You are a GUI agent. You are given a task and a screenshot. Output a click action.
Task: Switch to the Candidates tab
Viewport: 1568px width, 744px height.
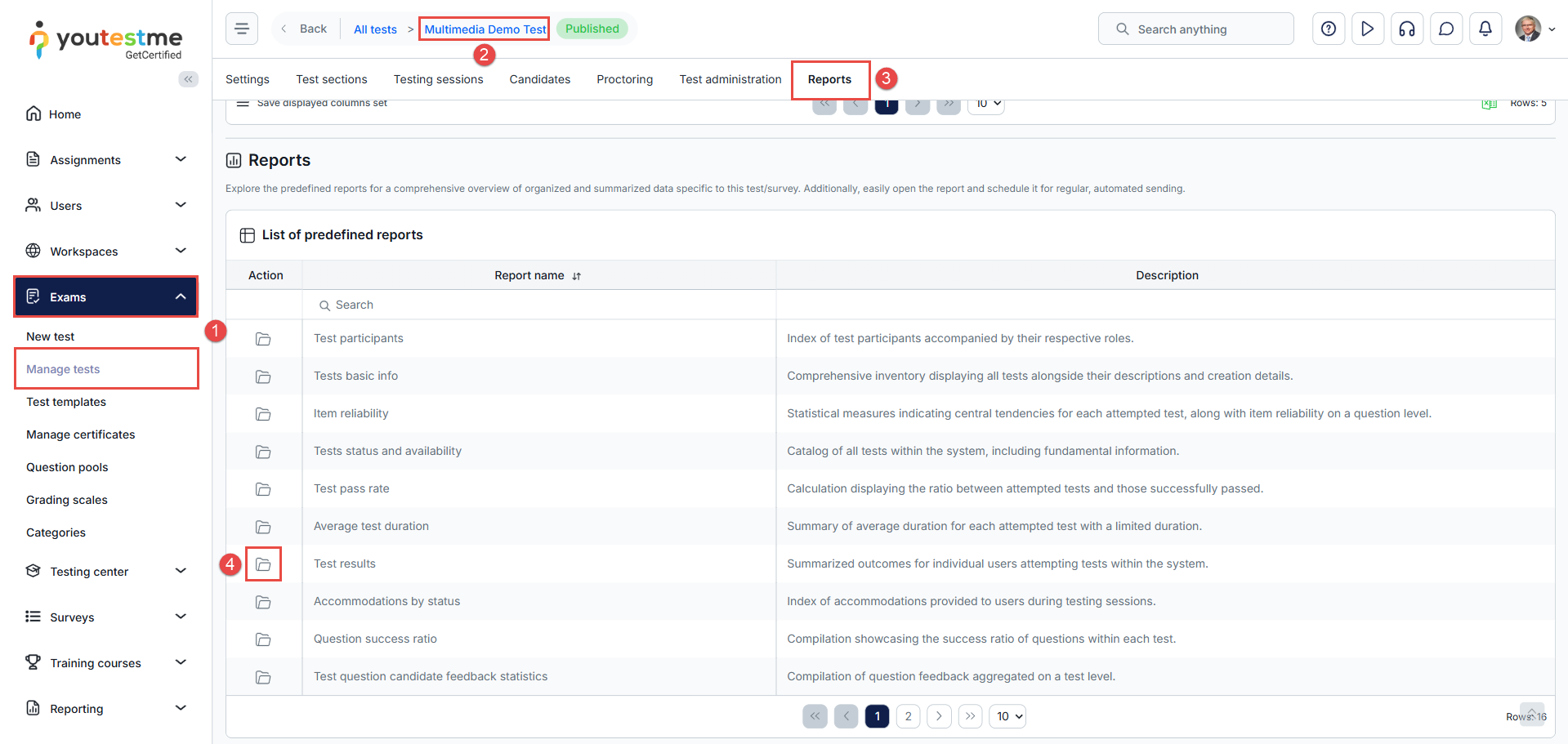[539, 79]
